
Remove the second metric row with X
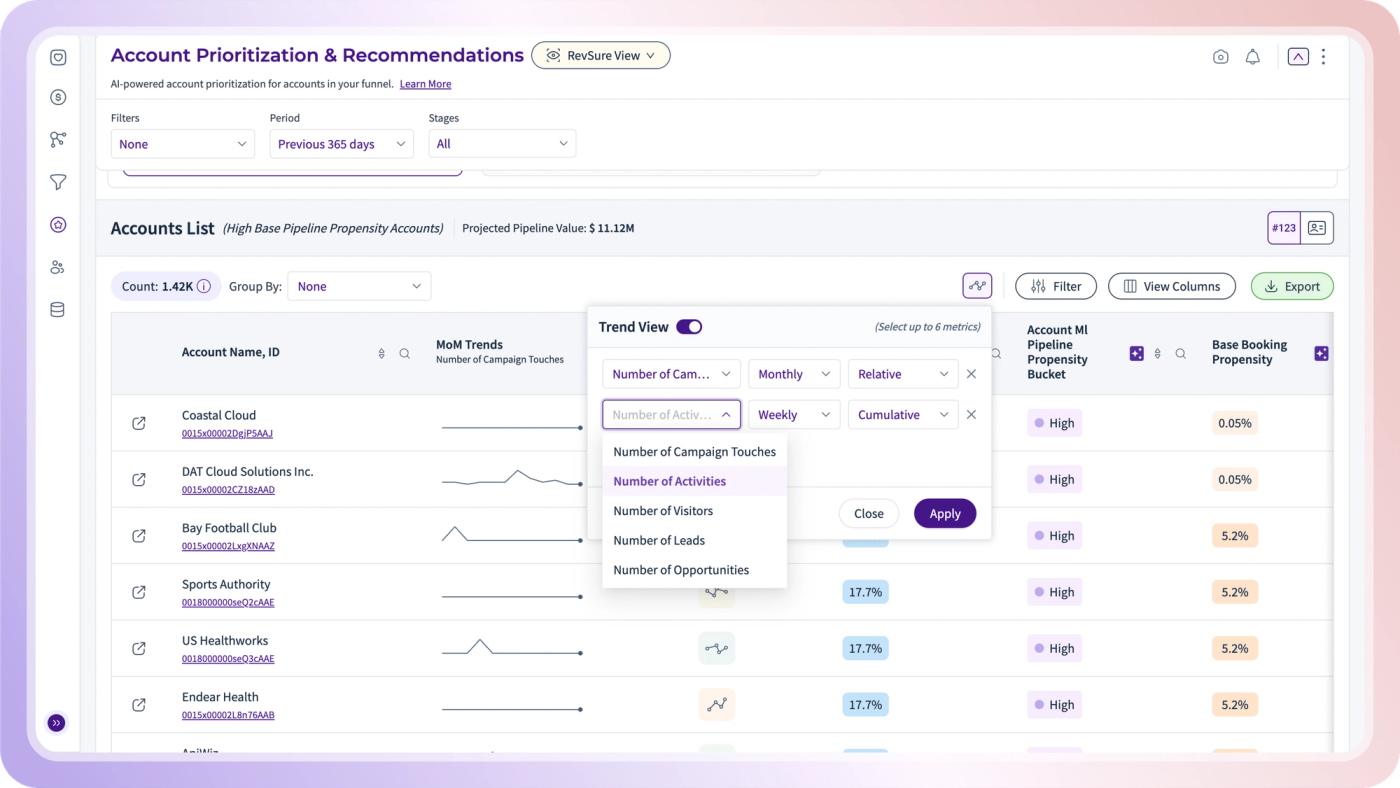[971, 414]
